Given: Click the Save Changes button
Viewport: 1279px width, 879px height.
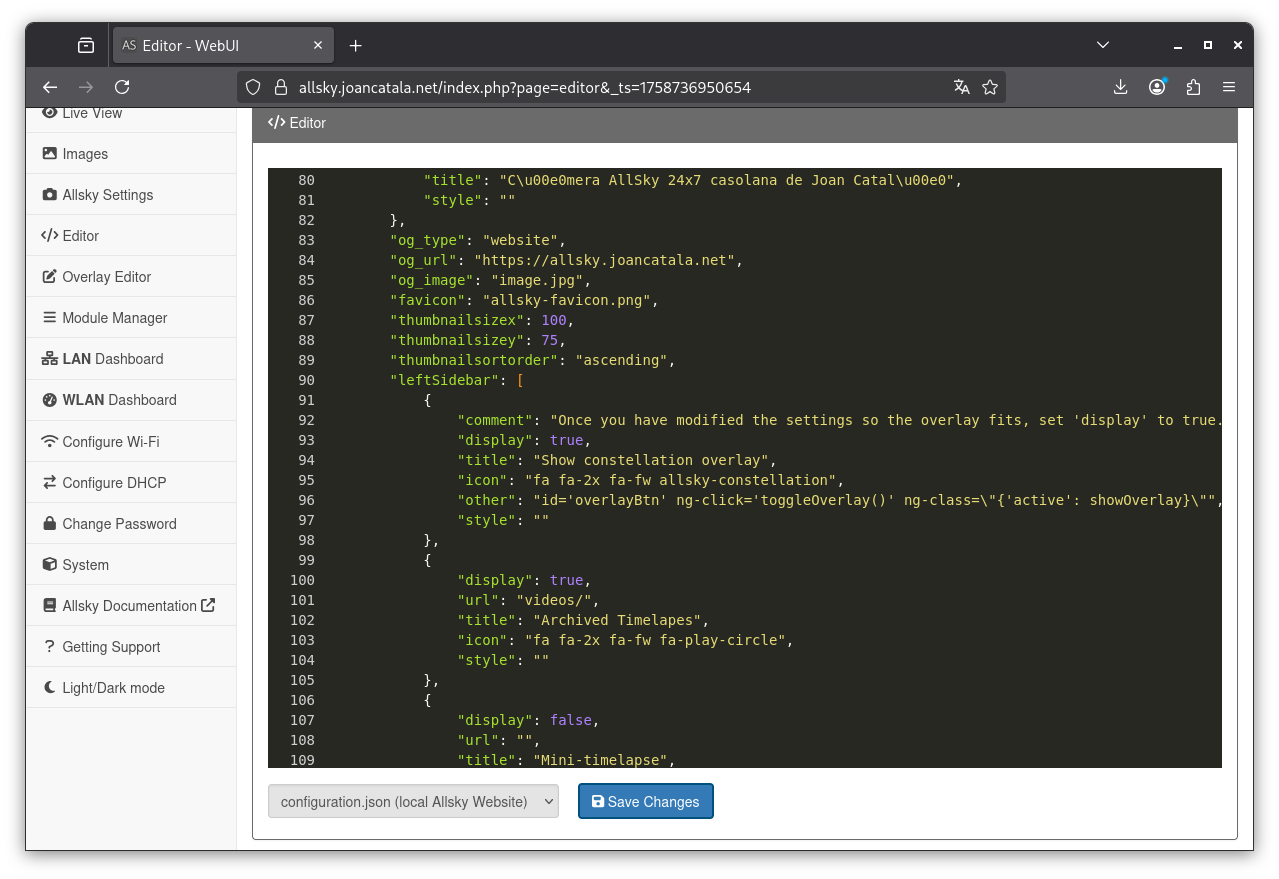Looking at the screenshot, I should pos(645,801).
